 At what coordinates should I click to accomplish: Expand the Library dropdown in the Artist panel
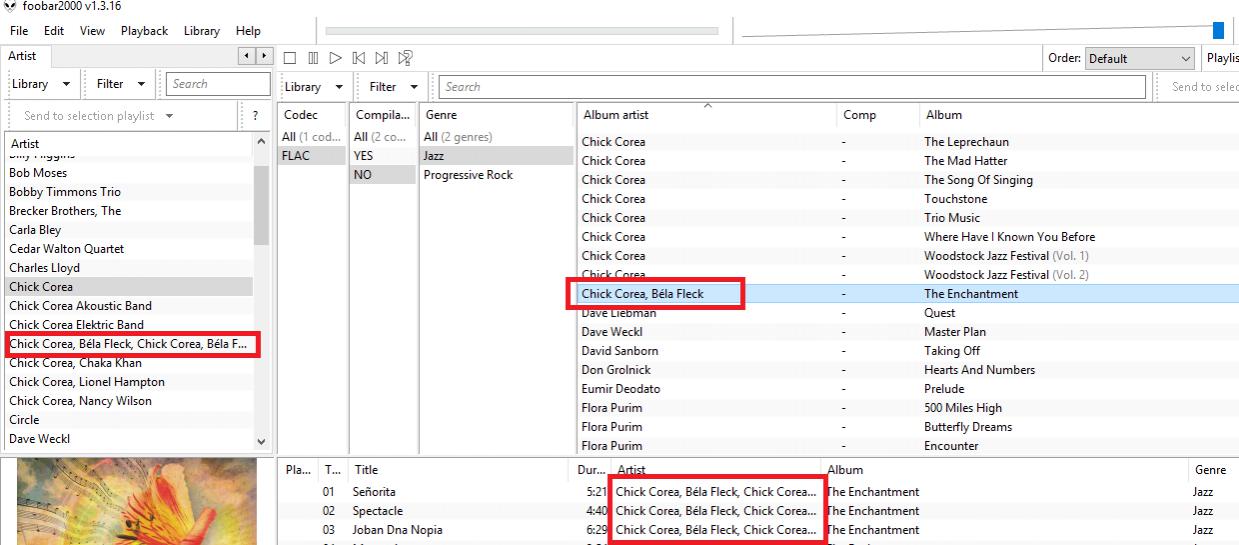tap(42, 85)
